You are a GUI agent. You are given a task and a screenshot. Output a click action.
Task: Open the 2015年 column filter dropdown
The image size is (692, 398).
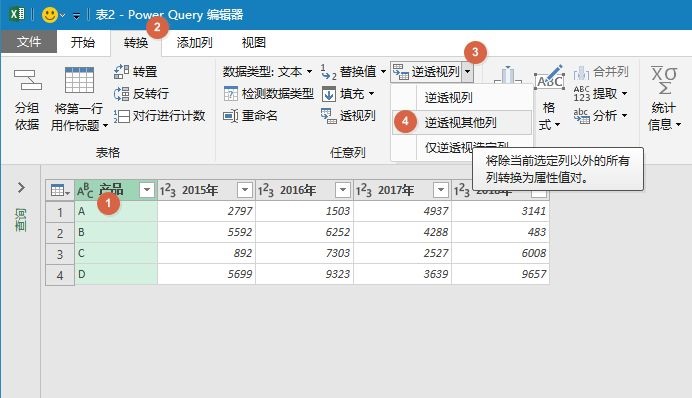pyautogui.click(x=244, y=190)
